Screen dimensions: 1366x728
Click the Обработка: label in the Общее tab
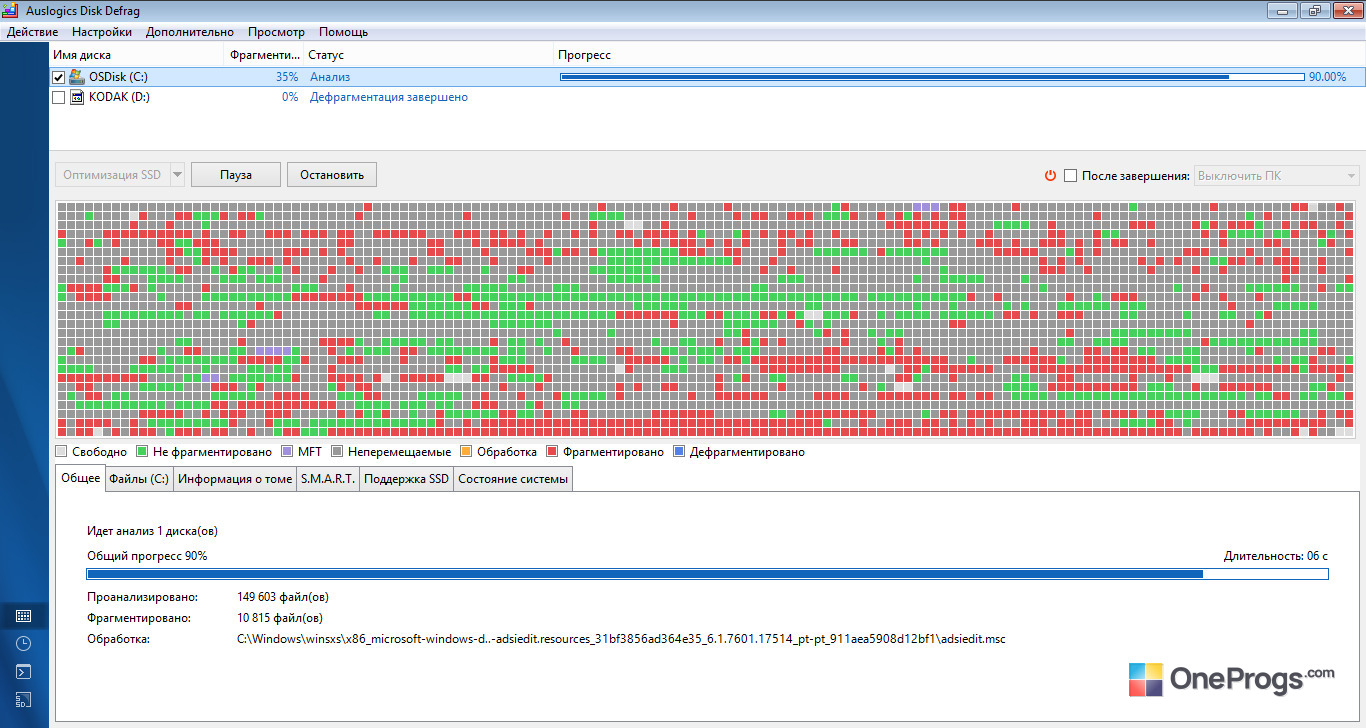point(118,638)
